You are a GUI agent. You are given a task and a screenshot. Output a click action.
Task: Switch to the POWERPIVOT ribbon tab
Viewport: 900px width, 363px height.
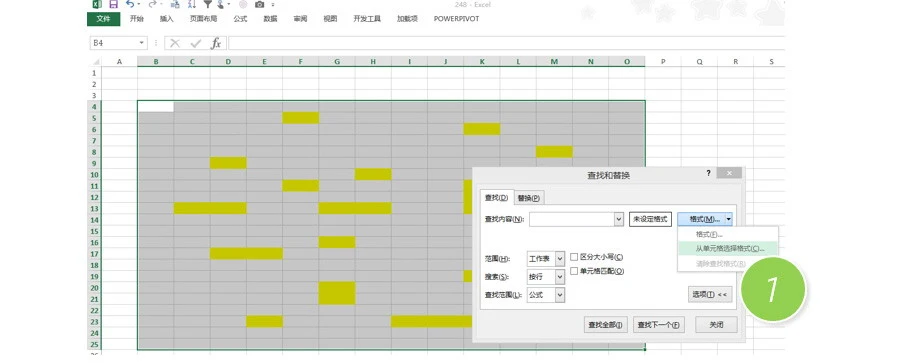[x=456, y=19]
